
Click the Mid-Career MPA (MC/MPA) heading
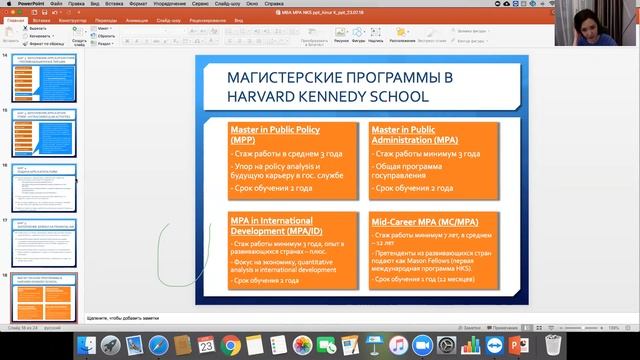425,222
